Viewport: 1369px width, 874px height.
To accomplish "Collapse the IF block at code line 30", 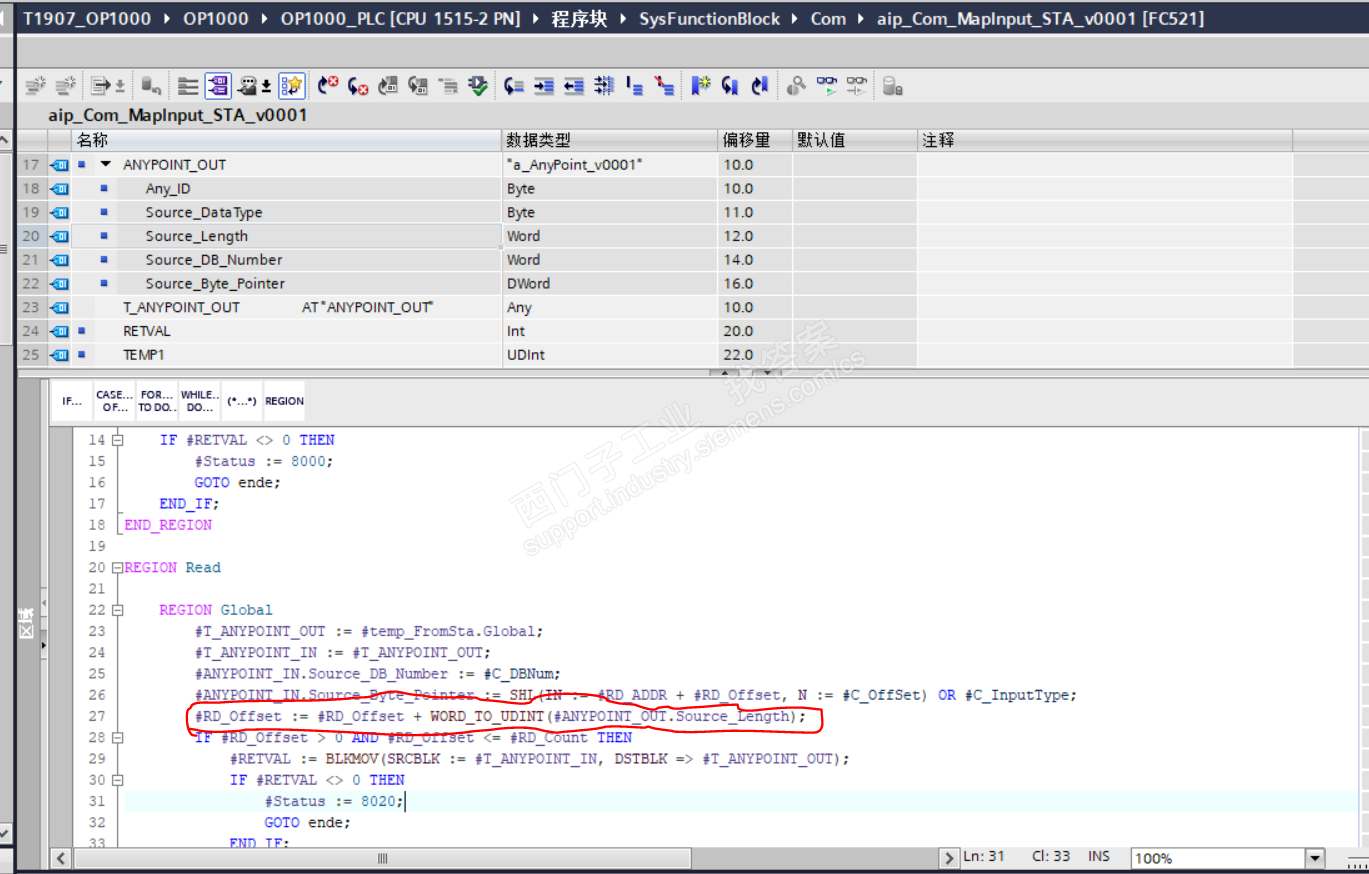I will pyautogui.click(x=117, y=780).
